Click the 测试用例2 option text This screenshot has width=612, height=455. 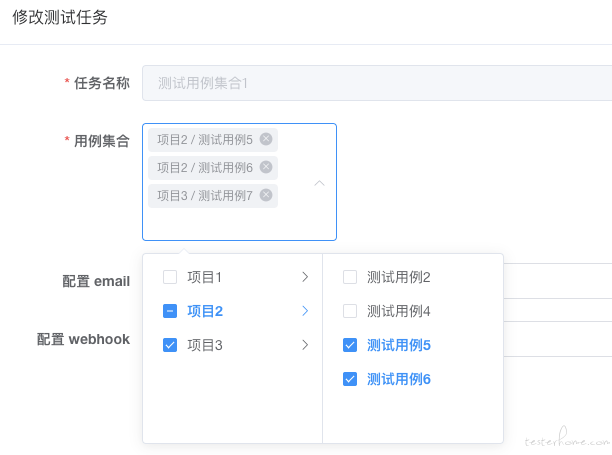coord(399,277)
